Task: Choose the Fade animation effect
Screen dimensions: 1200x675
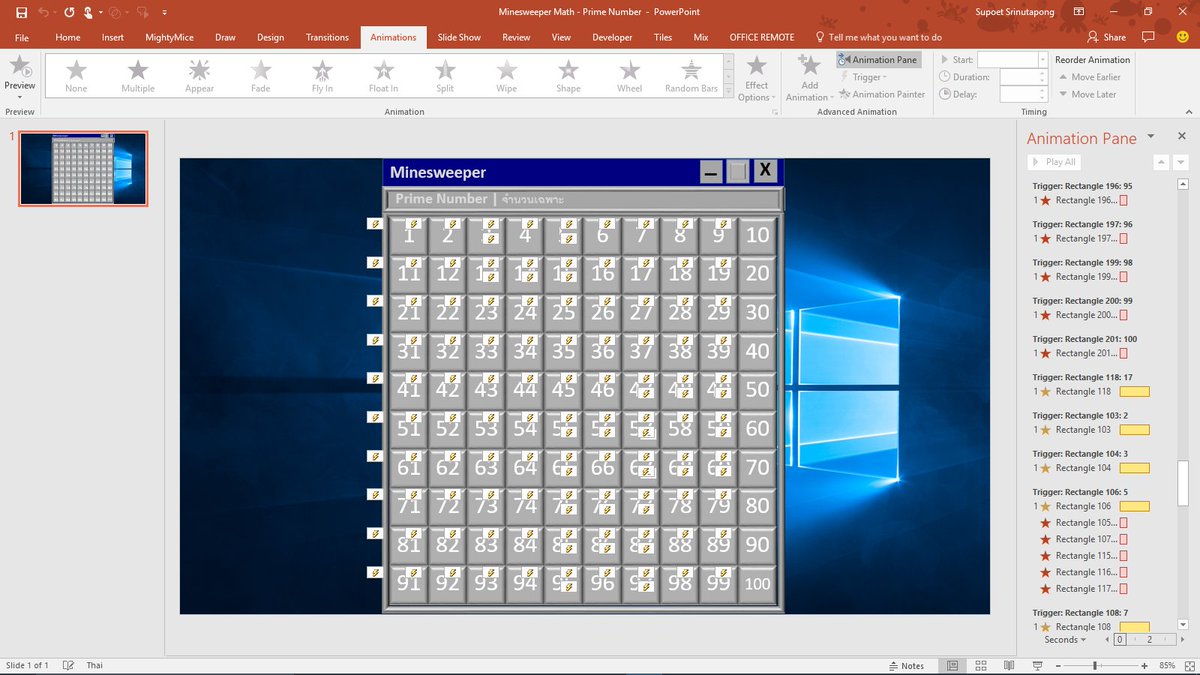Action: point(261,76)
